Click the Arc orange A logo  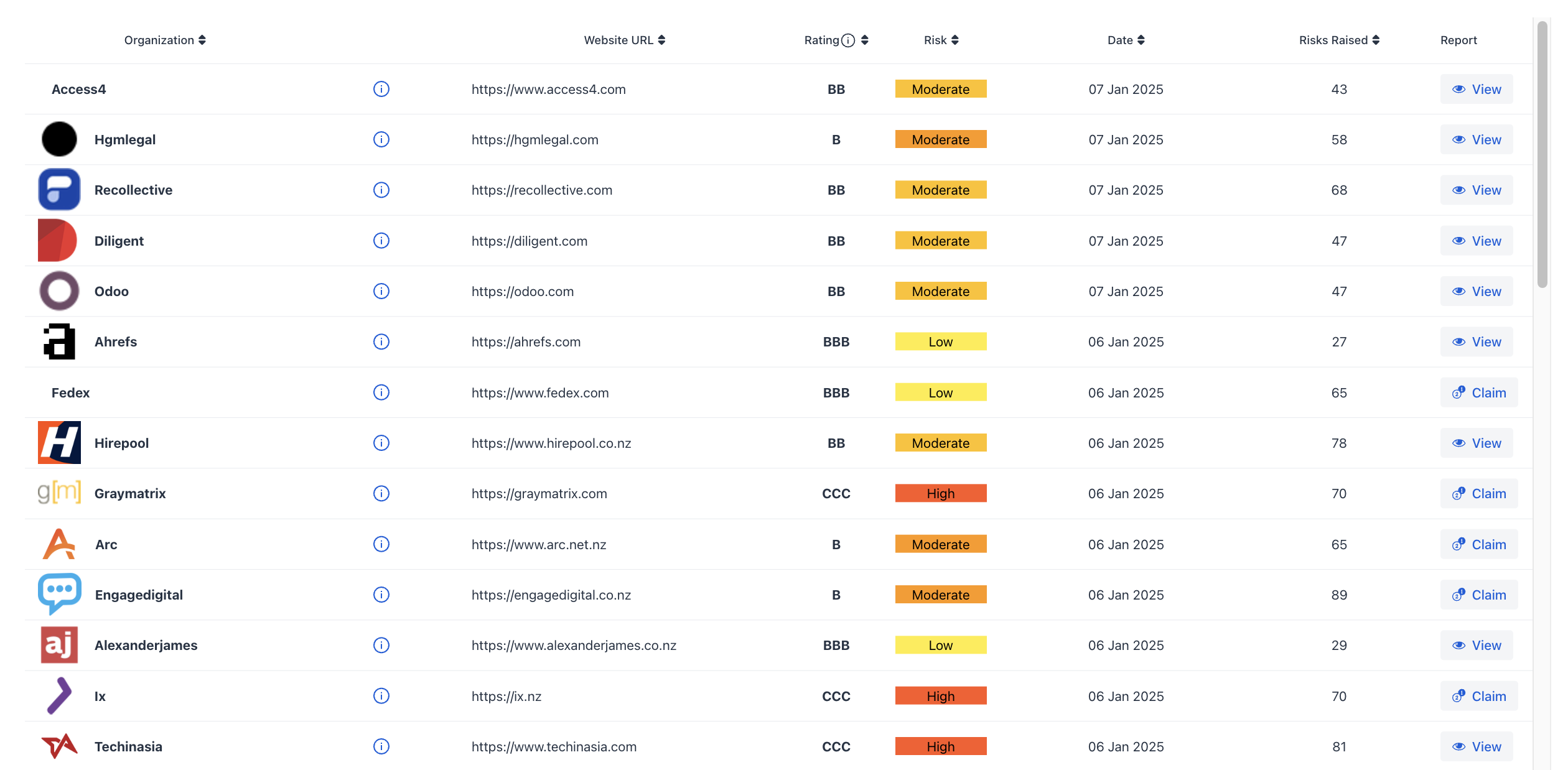pyautogui.click(x=59, y=544)
